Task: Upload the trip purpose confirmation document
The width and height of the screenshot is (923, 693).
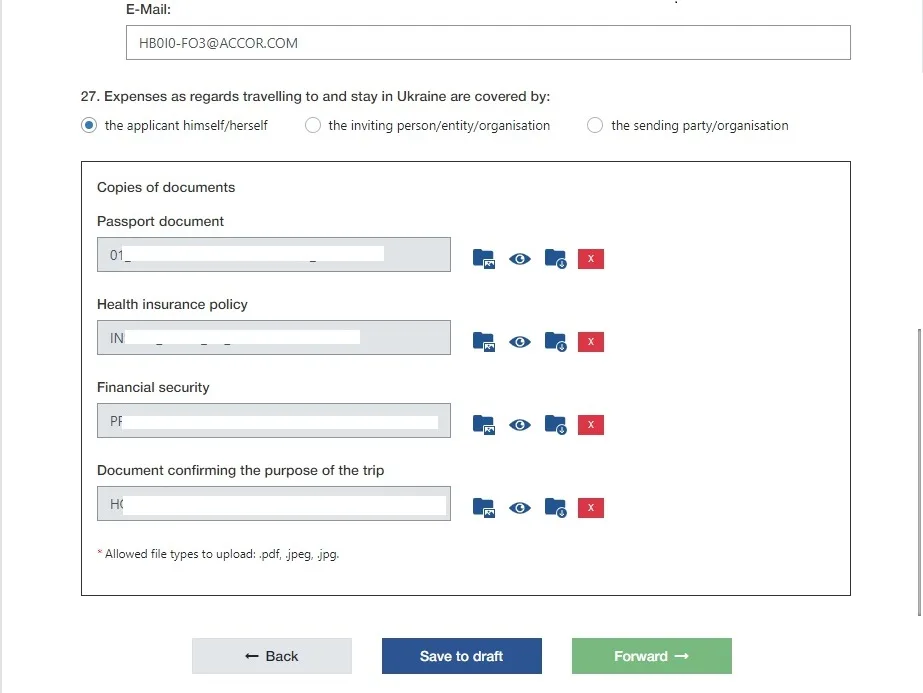Action: pyautogui.click(x=484, y=508)
